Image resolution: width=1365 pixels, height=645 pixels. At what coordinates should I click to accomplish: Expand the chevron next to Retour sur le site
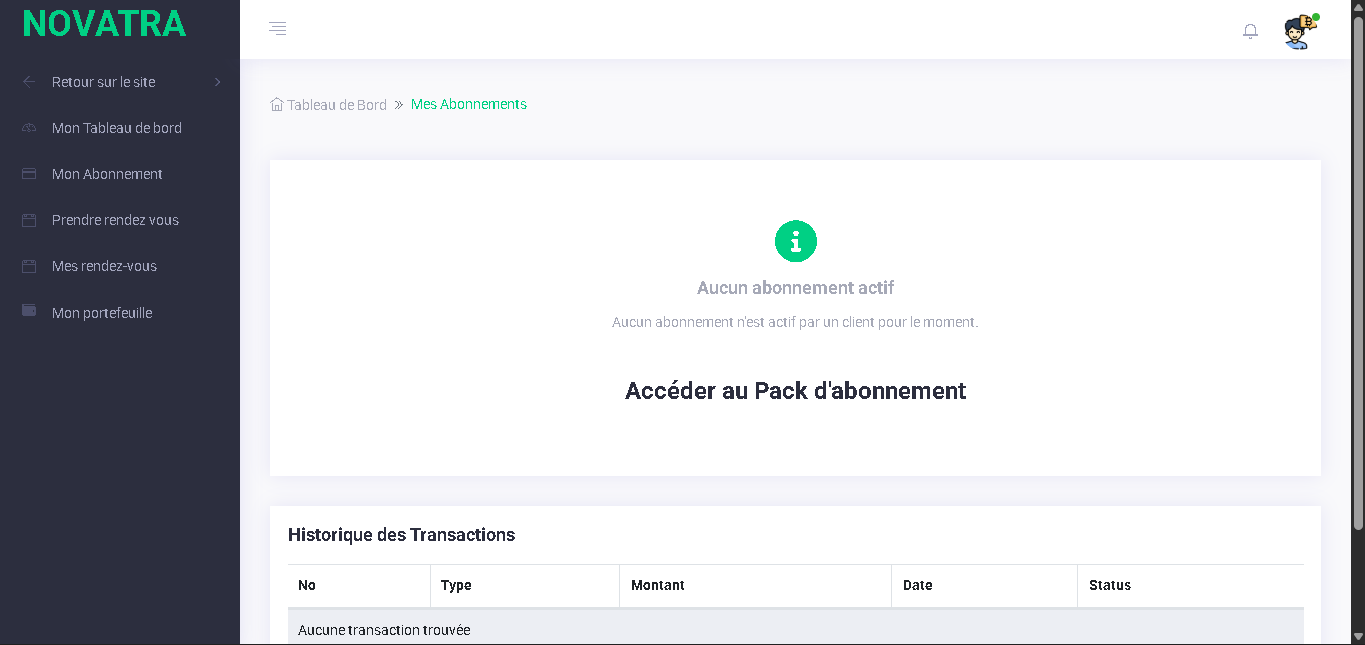pyautogui.click(x=218, y=82)
